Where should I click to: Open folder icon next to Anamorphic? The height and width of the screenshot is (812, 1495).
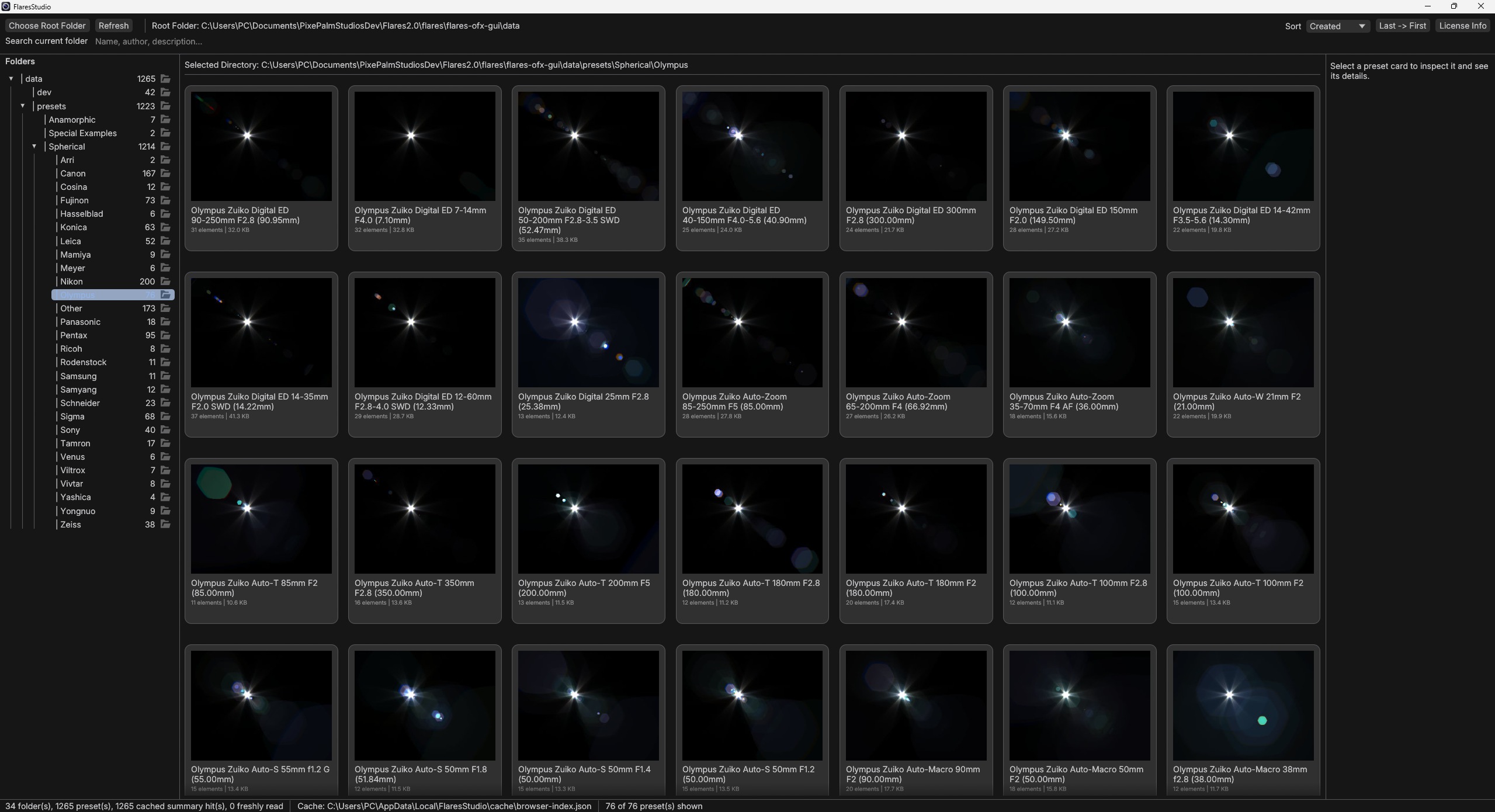click(165, 120)
